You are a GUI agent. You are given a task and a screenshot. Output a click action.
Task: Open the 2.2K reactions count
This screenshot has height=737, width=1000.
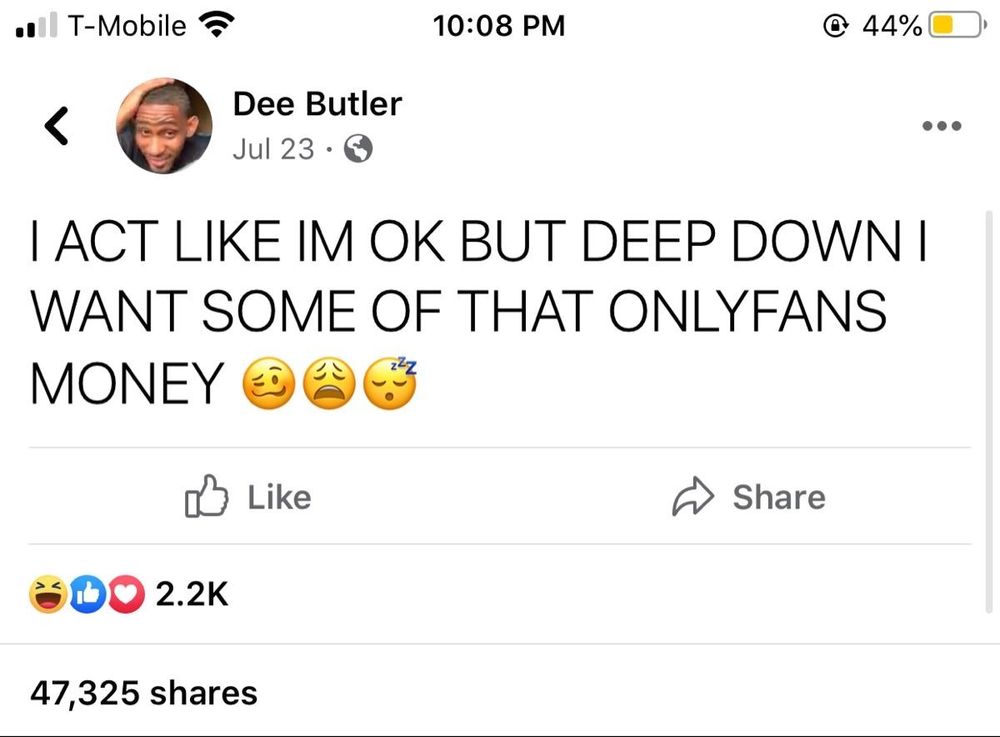191,594
